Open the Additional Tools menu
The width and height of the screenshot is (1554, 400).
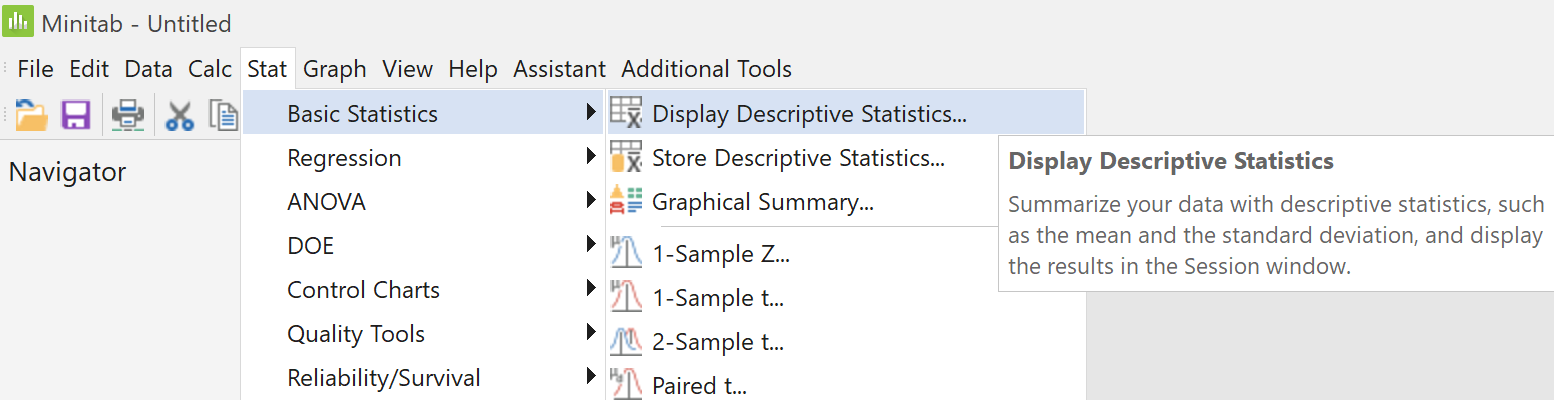click(x=707, y=69)
